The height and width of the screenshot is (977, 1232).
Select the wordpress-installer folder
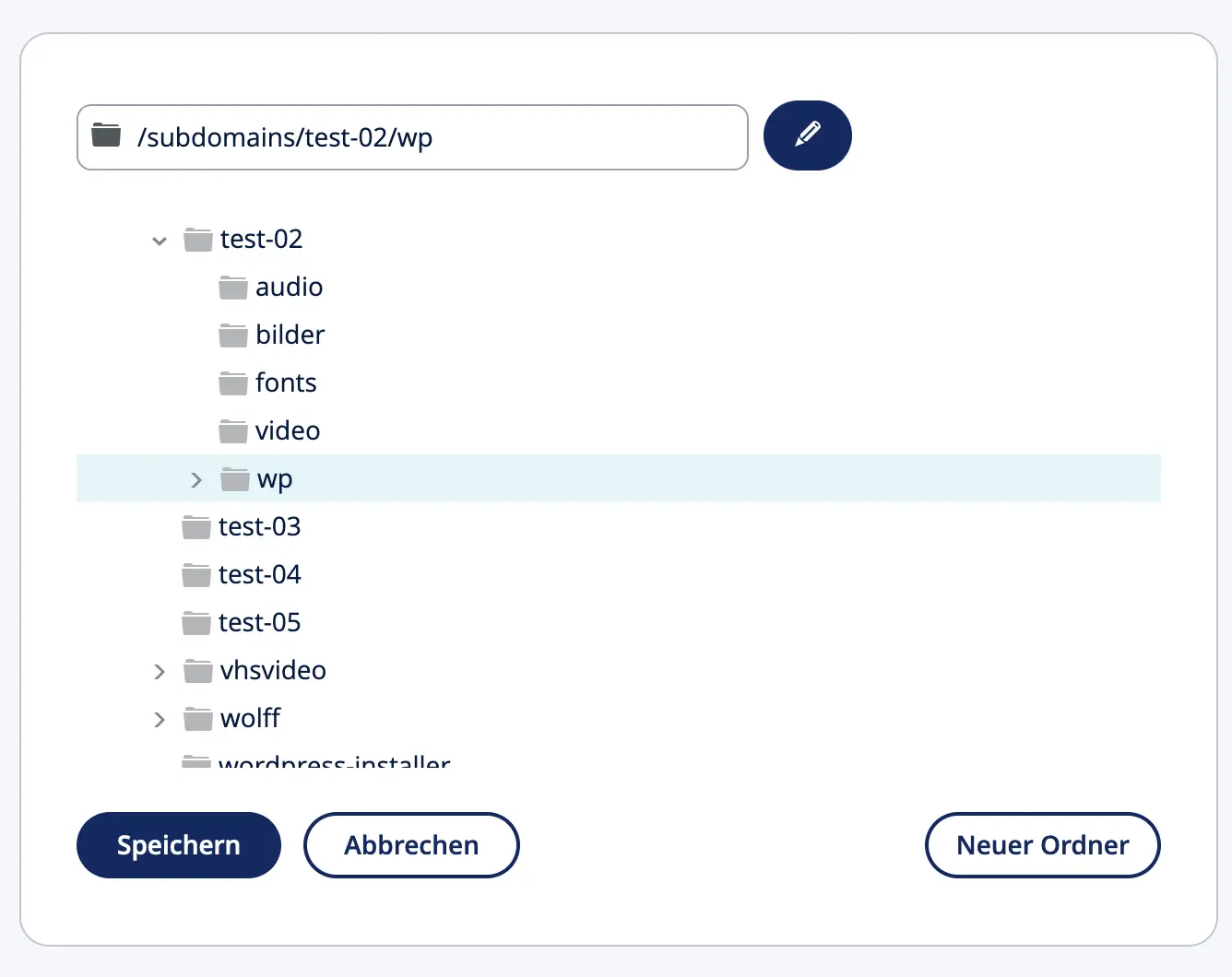pyautogui.click(x=334, y=763)
